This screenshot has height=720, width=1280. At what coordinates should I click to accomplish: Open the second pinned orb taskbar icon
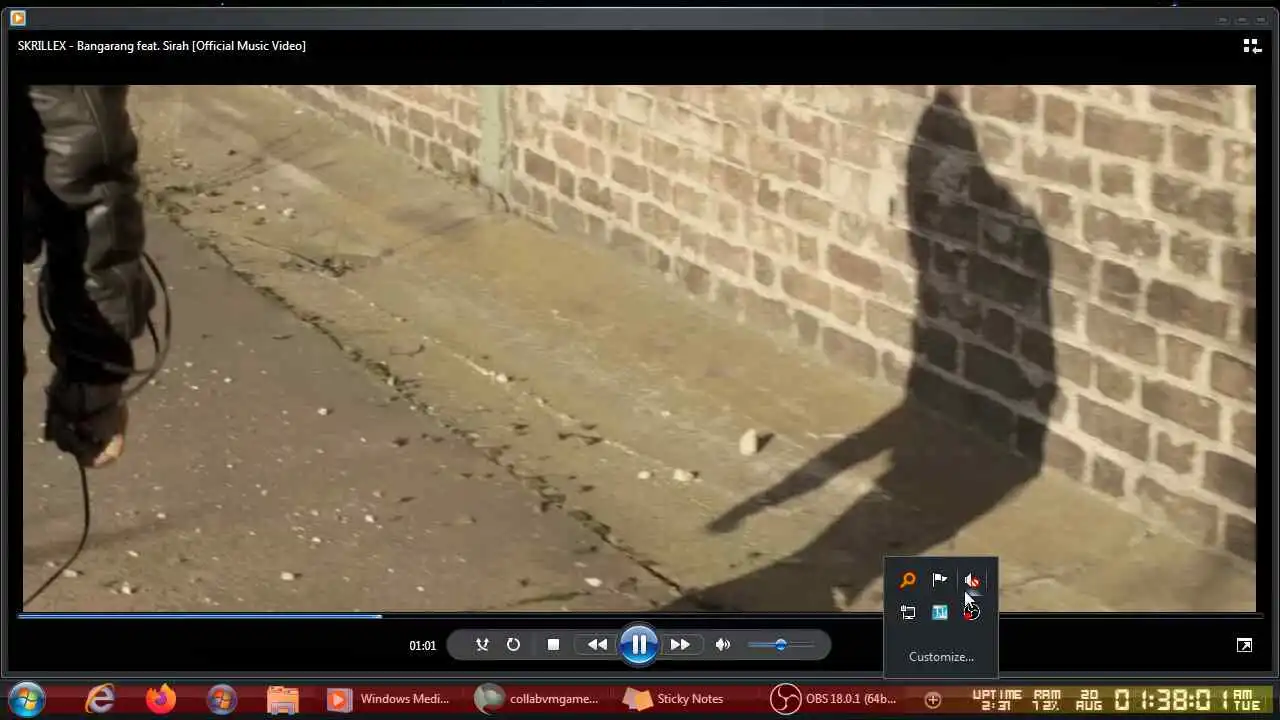[222, 698]
